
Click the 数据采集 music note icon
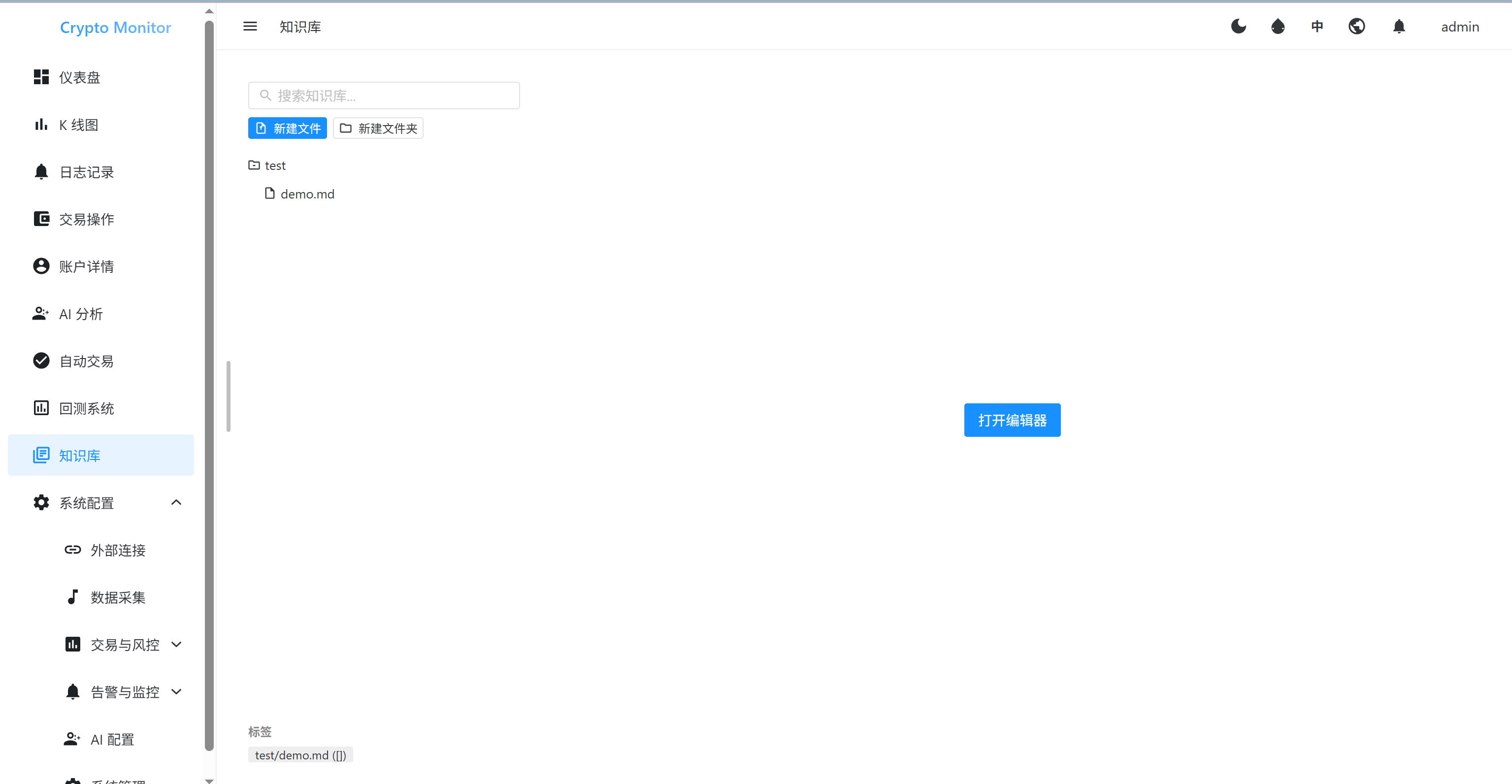73,597
